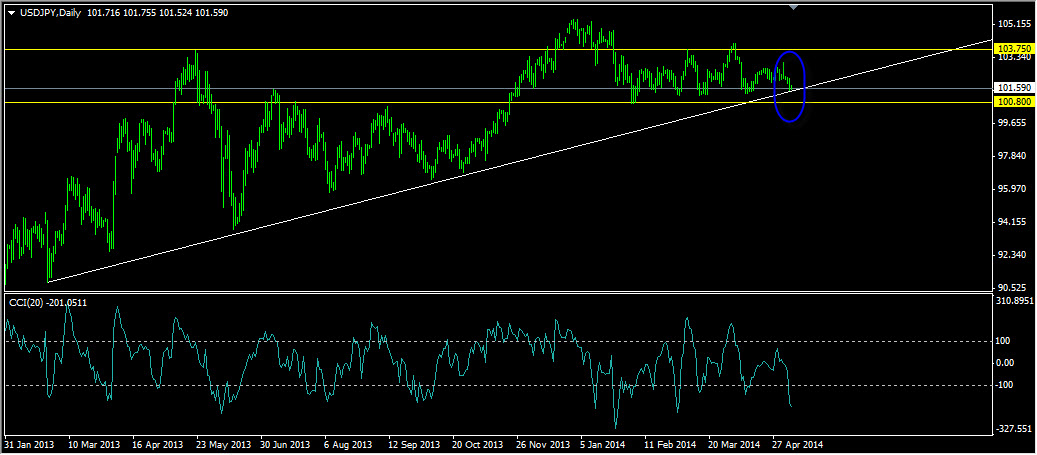Click the 97.840 price axis value

pyautogui.click(x=1011, y=156)
